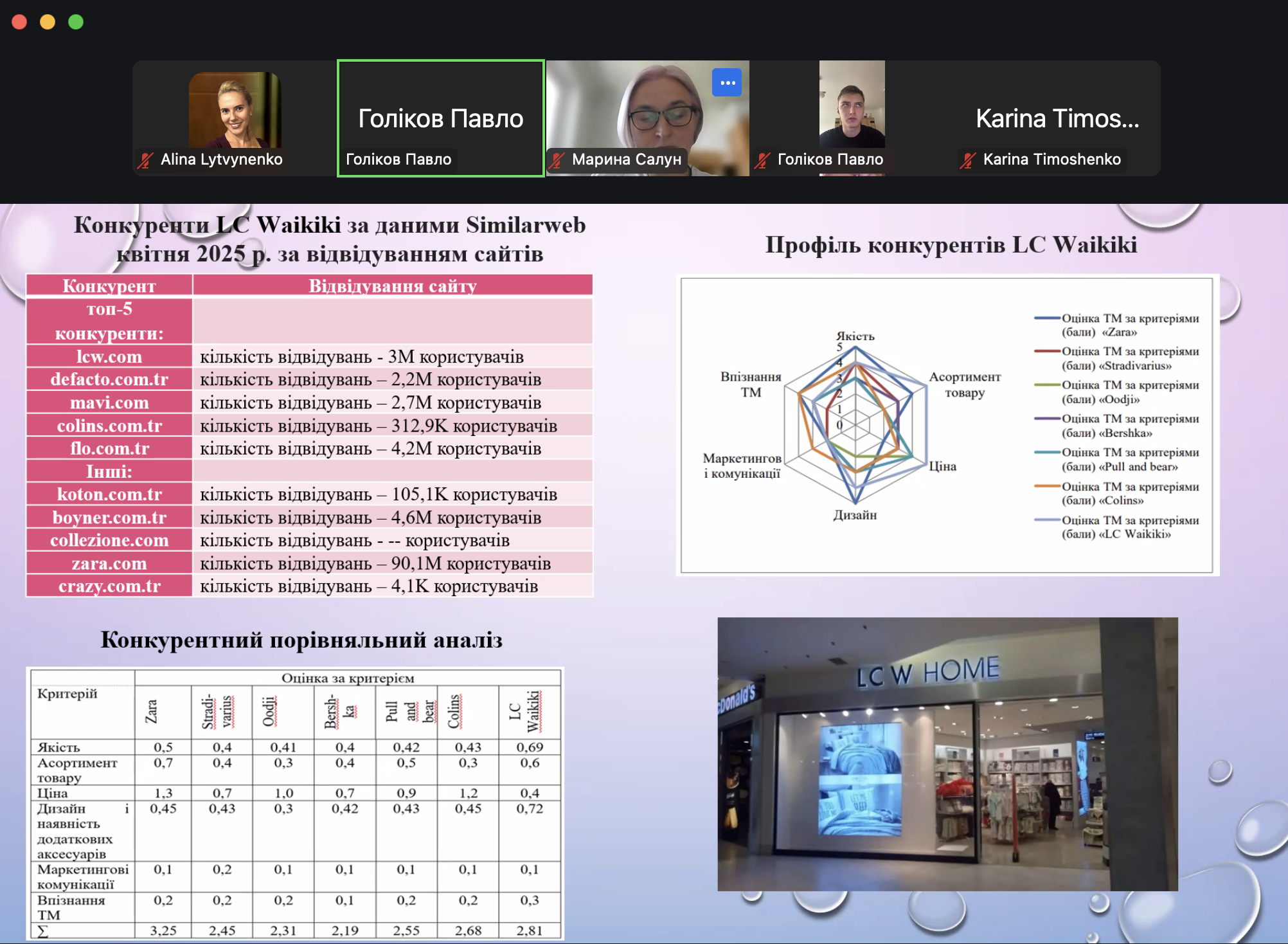
Task: Click the Bershka legend entry
Action: point(1117,425)
